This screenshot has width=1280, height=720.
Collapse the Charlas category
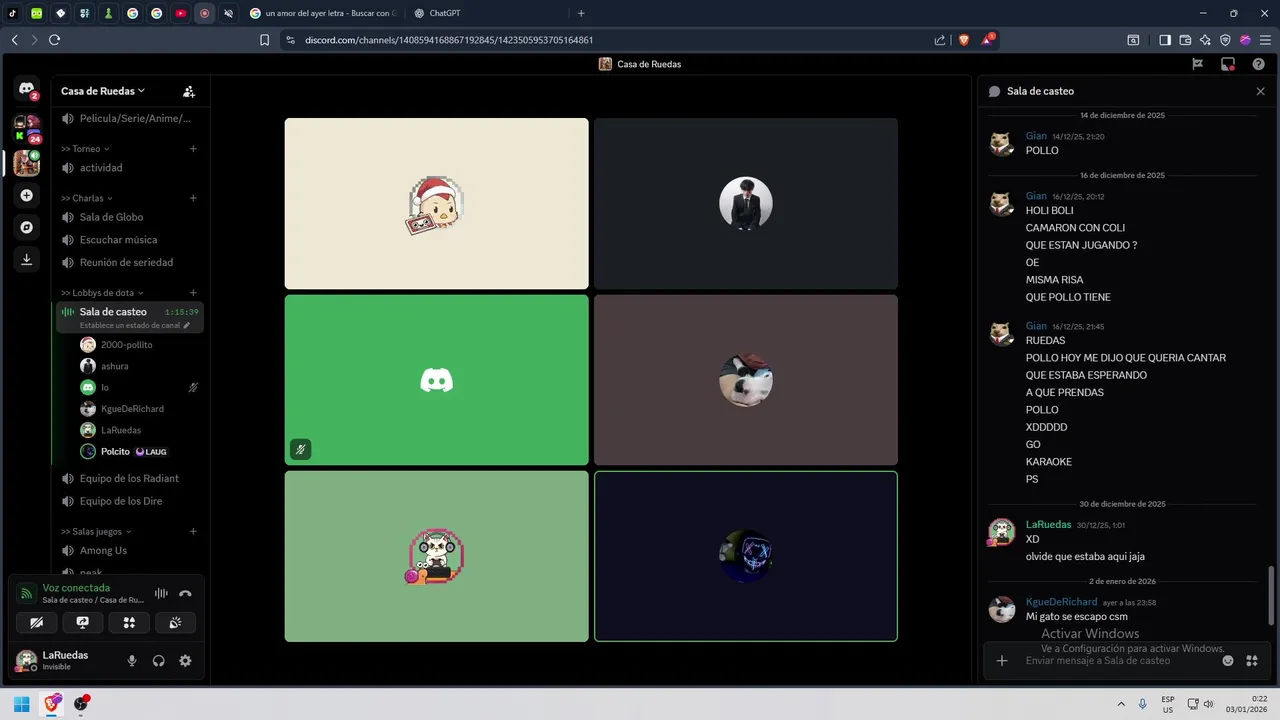tap(87, 198)
